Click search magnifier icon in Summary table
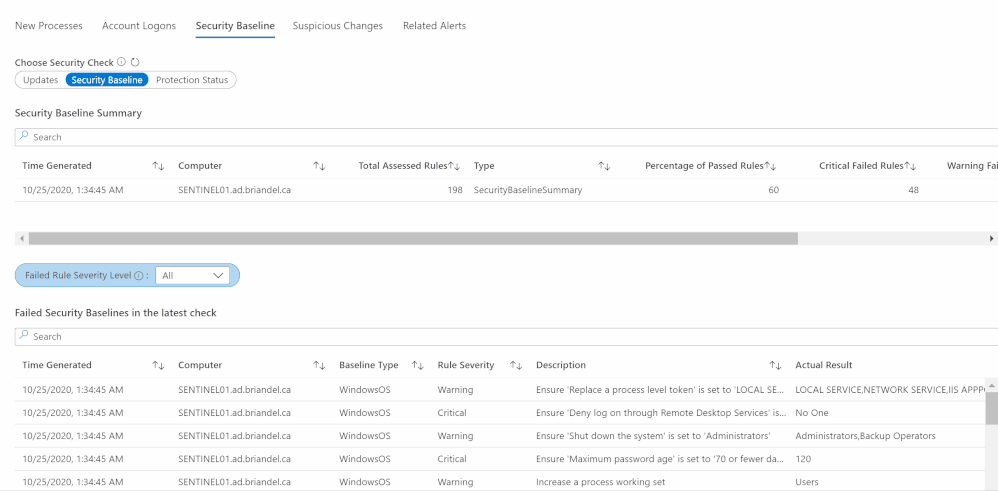The height and width of the screenshot is (491, 998). tap(24, 136)
